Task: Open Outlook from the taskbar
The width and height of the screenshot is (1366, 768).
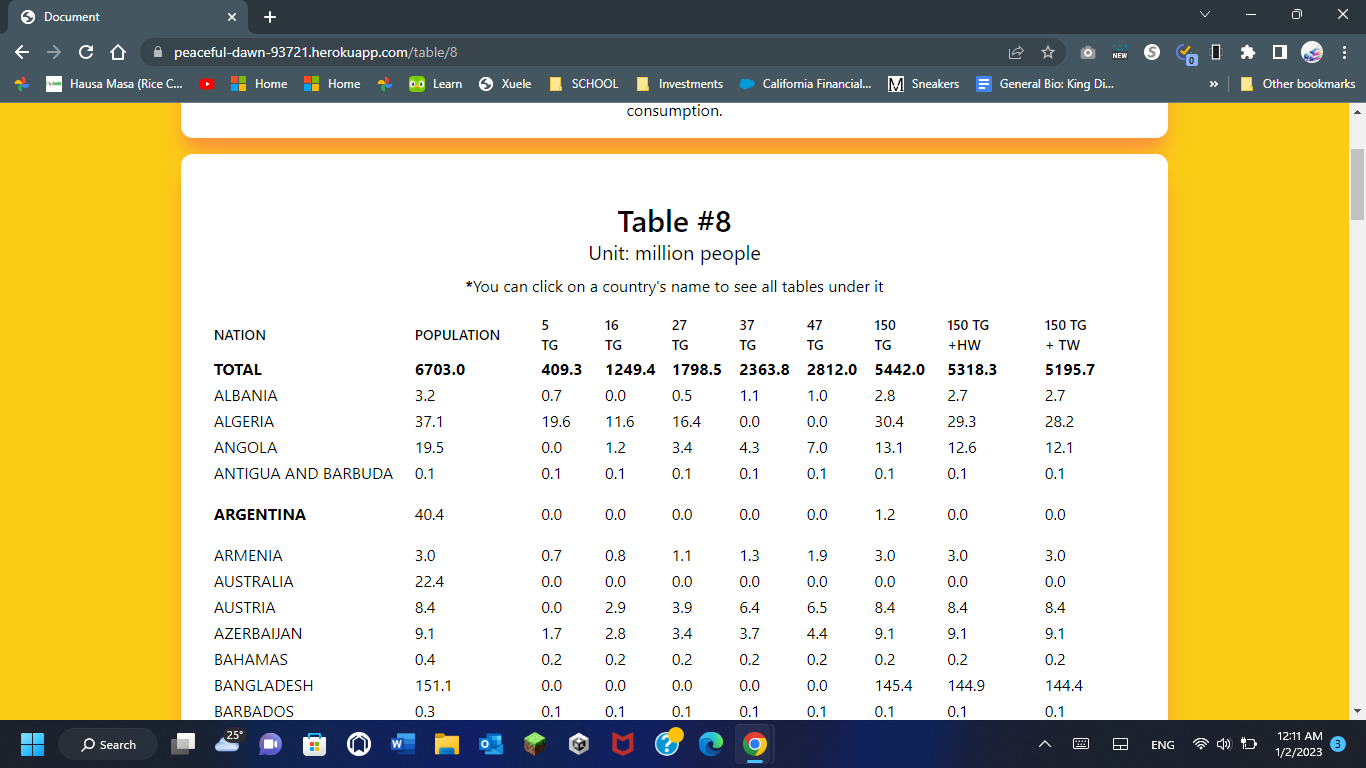Action: [x=490, y=744]
